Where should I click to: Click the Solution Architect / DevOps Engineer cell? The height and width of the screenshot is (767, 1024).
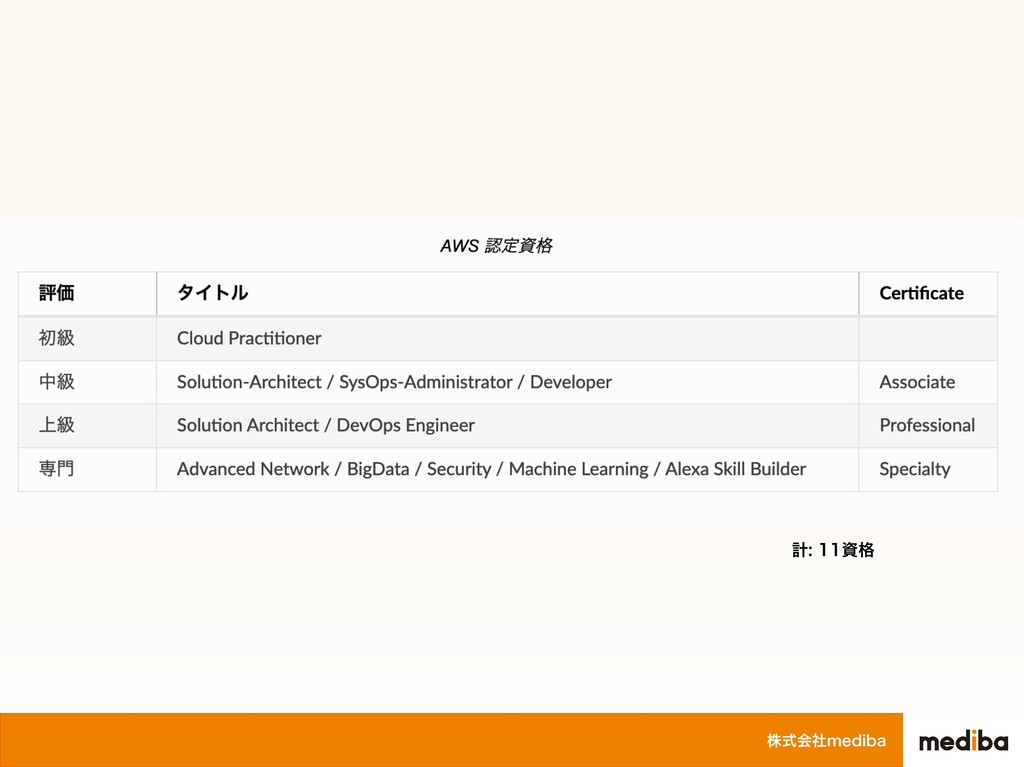pos(507,425)
